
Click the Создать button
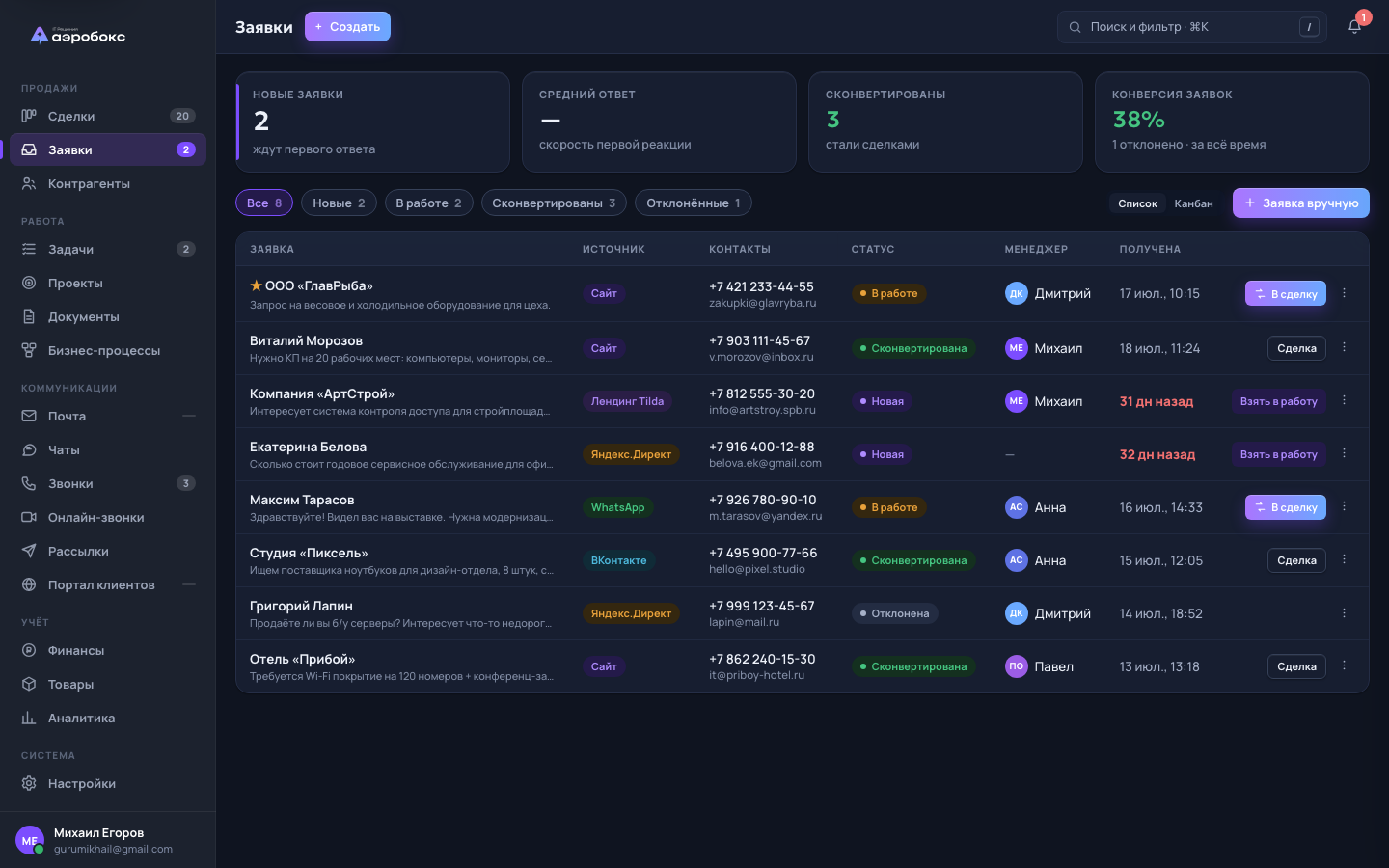(347, 27)
